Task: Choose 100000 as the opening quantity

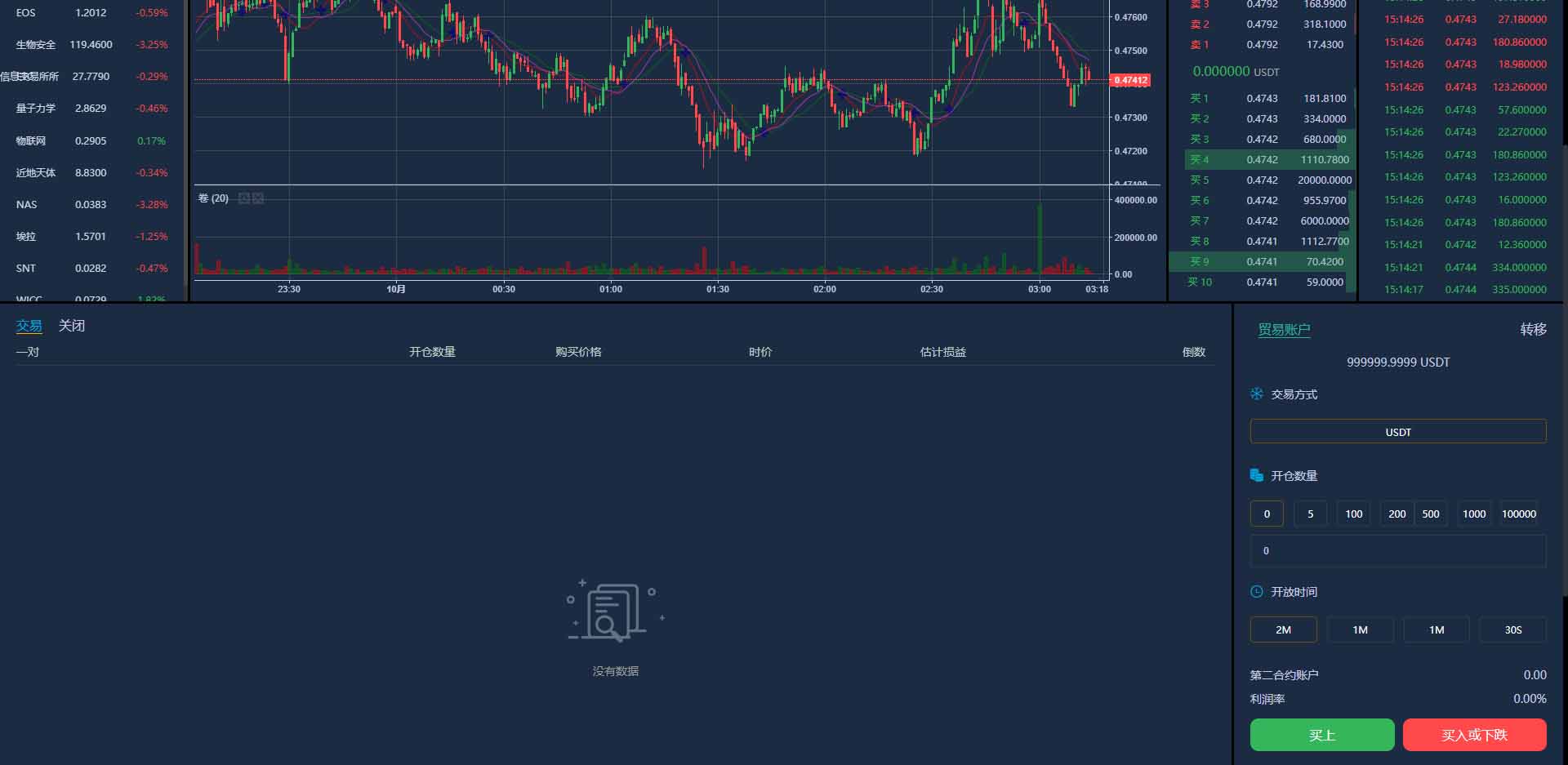Action: [x=1518, y=514]
